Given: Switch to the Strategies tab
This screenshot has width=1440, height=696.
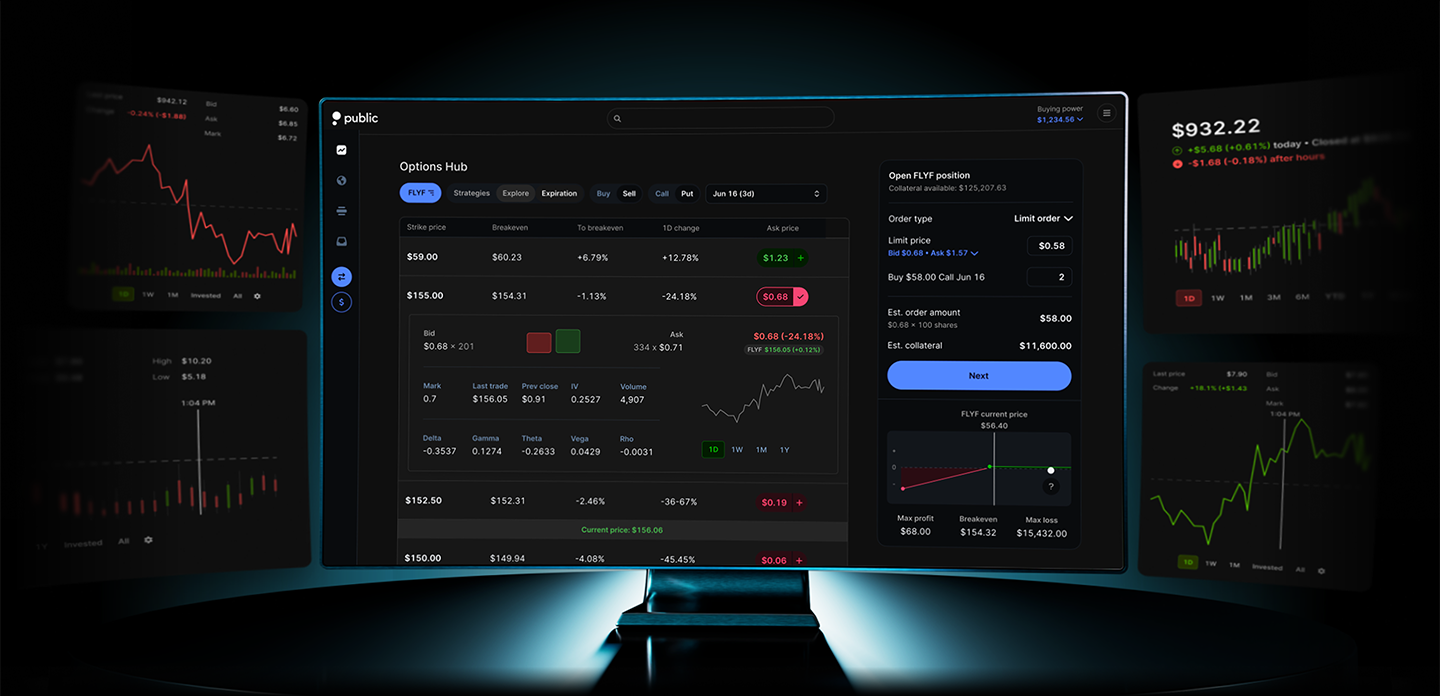Looking at the screenshot, I should coord(471,194).
